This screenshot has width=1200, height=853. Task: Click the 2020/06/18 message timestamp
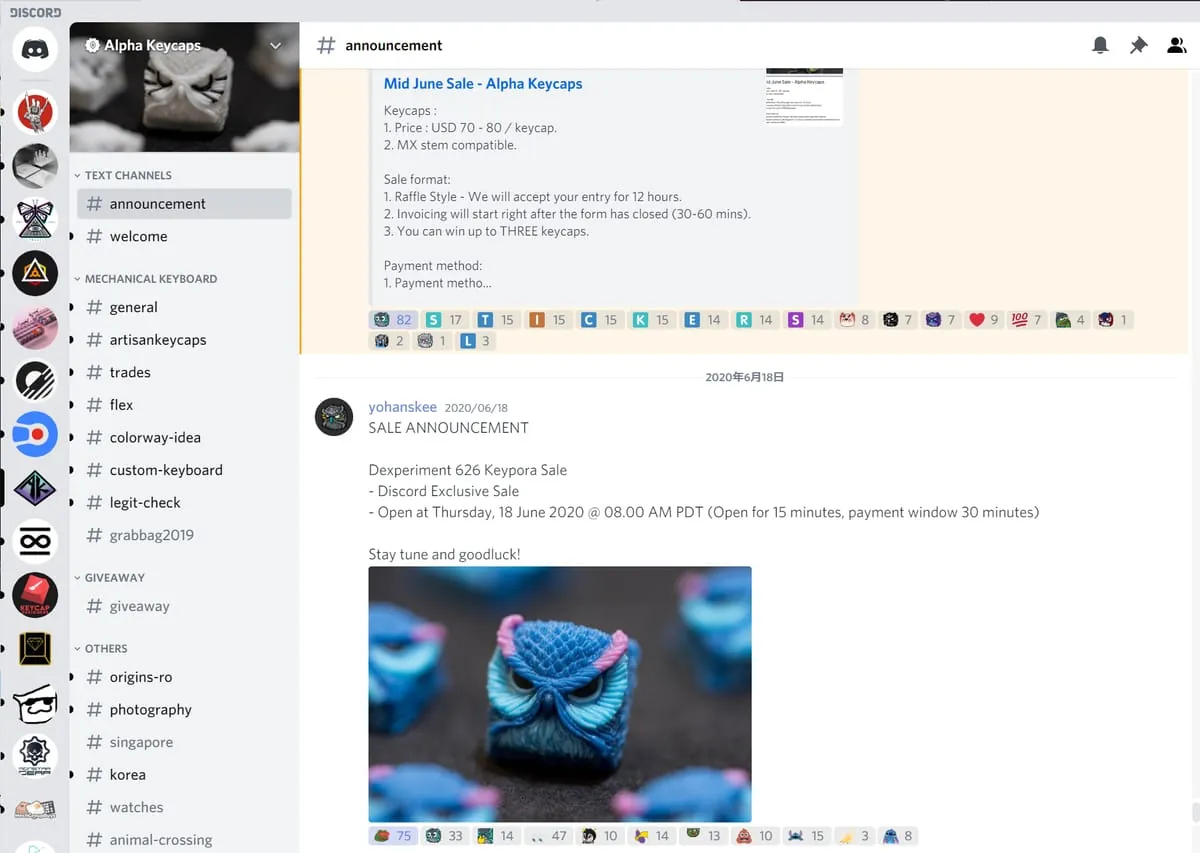pos(476,408)
